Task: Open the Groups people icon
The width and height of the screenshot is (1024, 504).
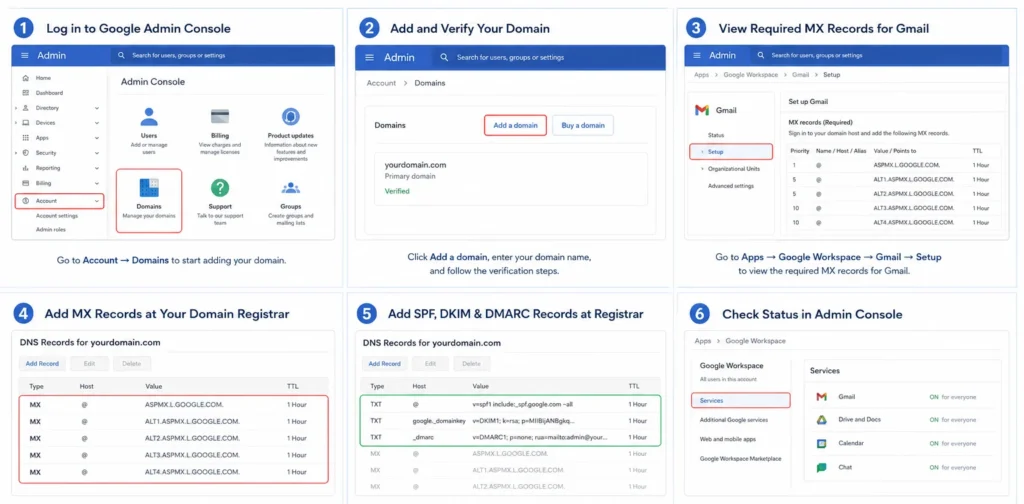Action: (x=291, y=188)
